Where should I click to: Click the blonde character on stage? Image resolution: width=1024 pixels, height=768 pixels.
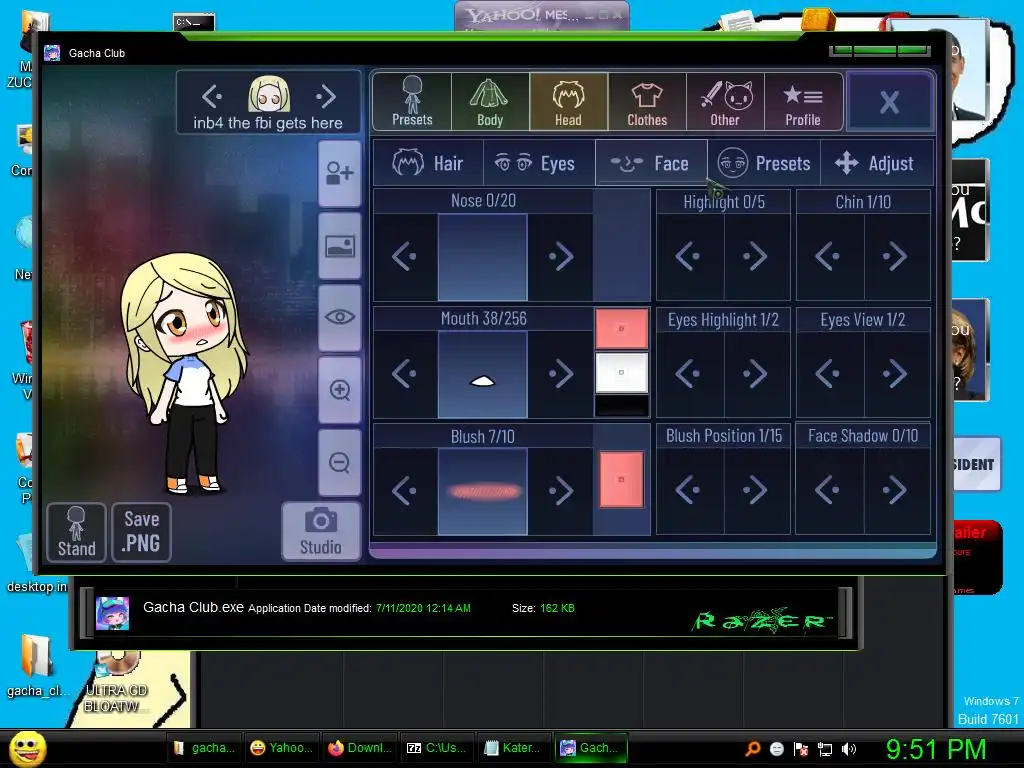[185, 372]
